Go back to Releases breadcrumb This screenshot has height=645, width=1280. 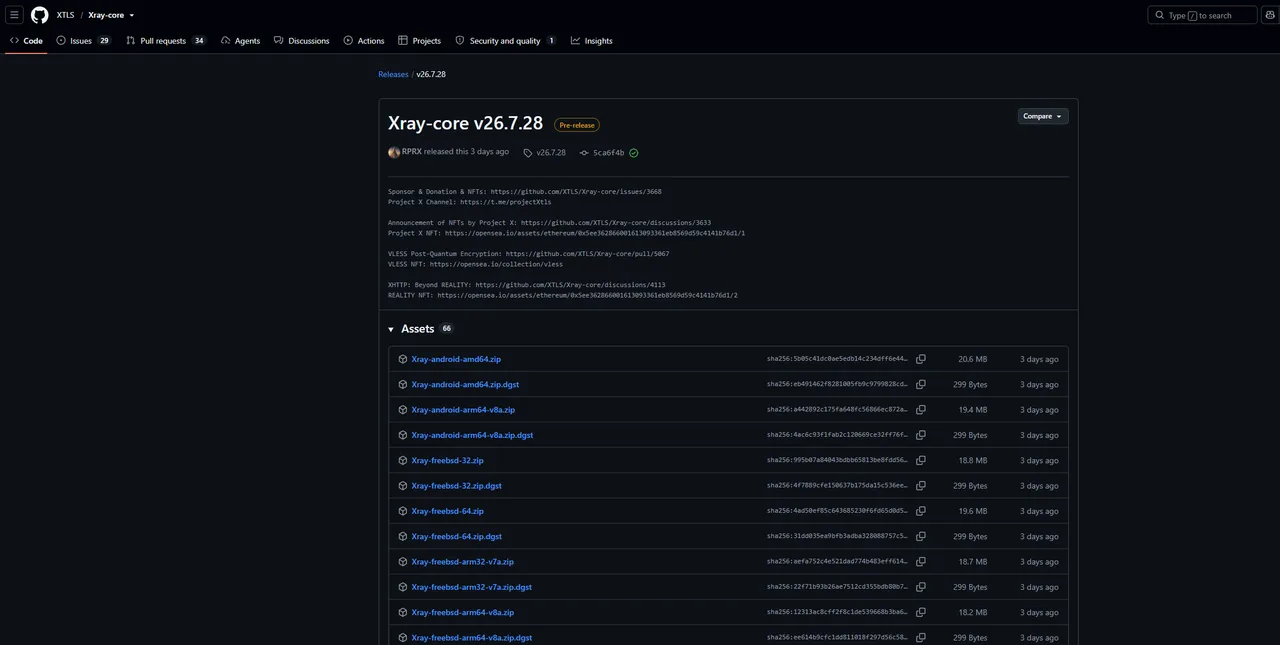pos(393,74)
